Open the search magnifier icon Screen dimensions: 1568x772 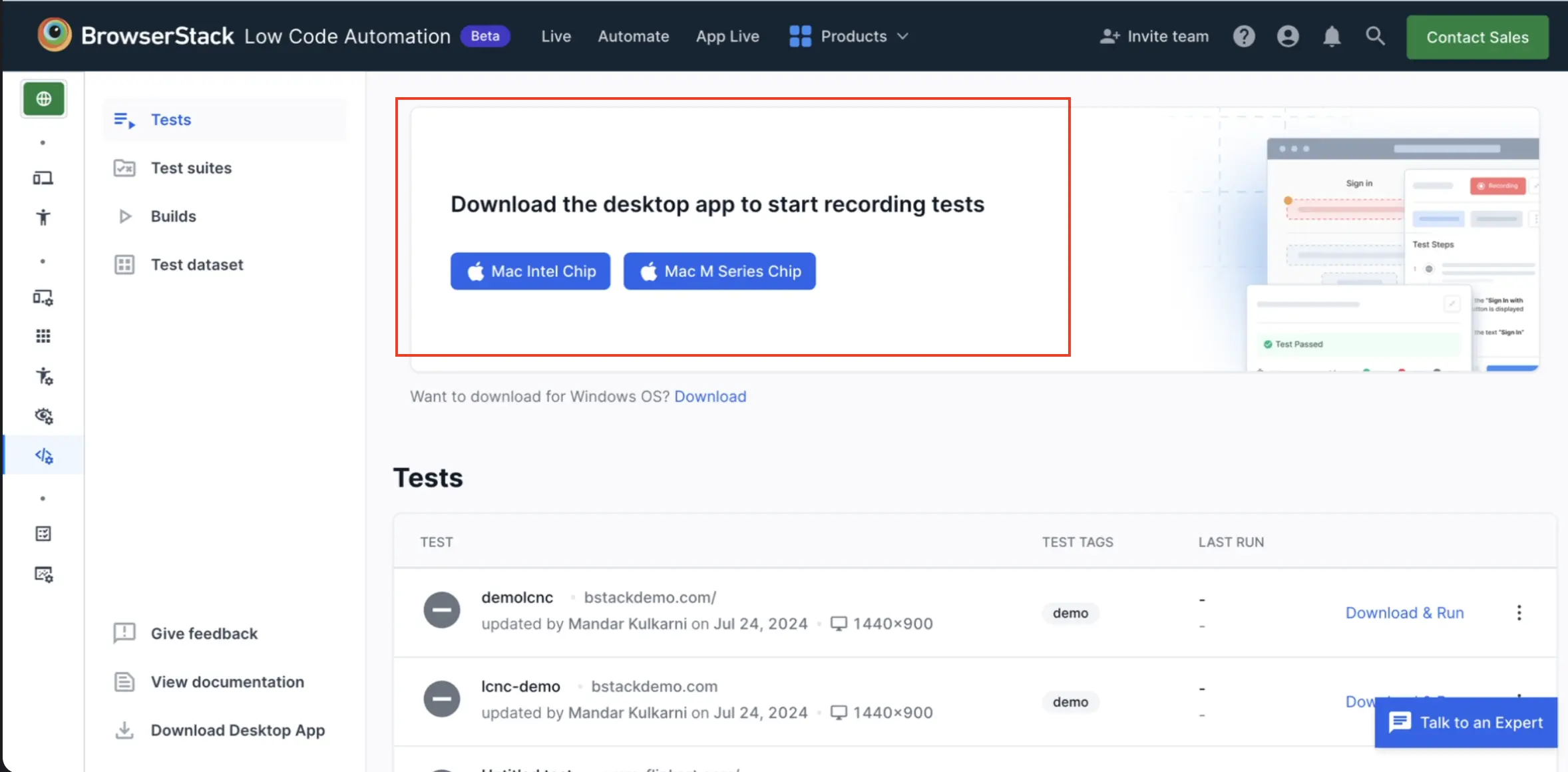[x=1375, y=37]
